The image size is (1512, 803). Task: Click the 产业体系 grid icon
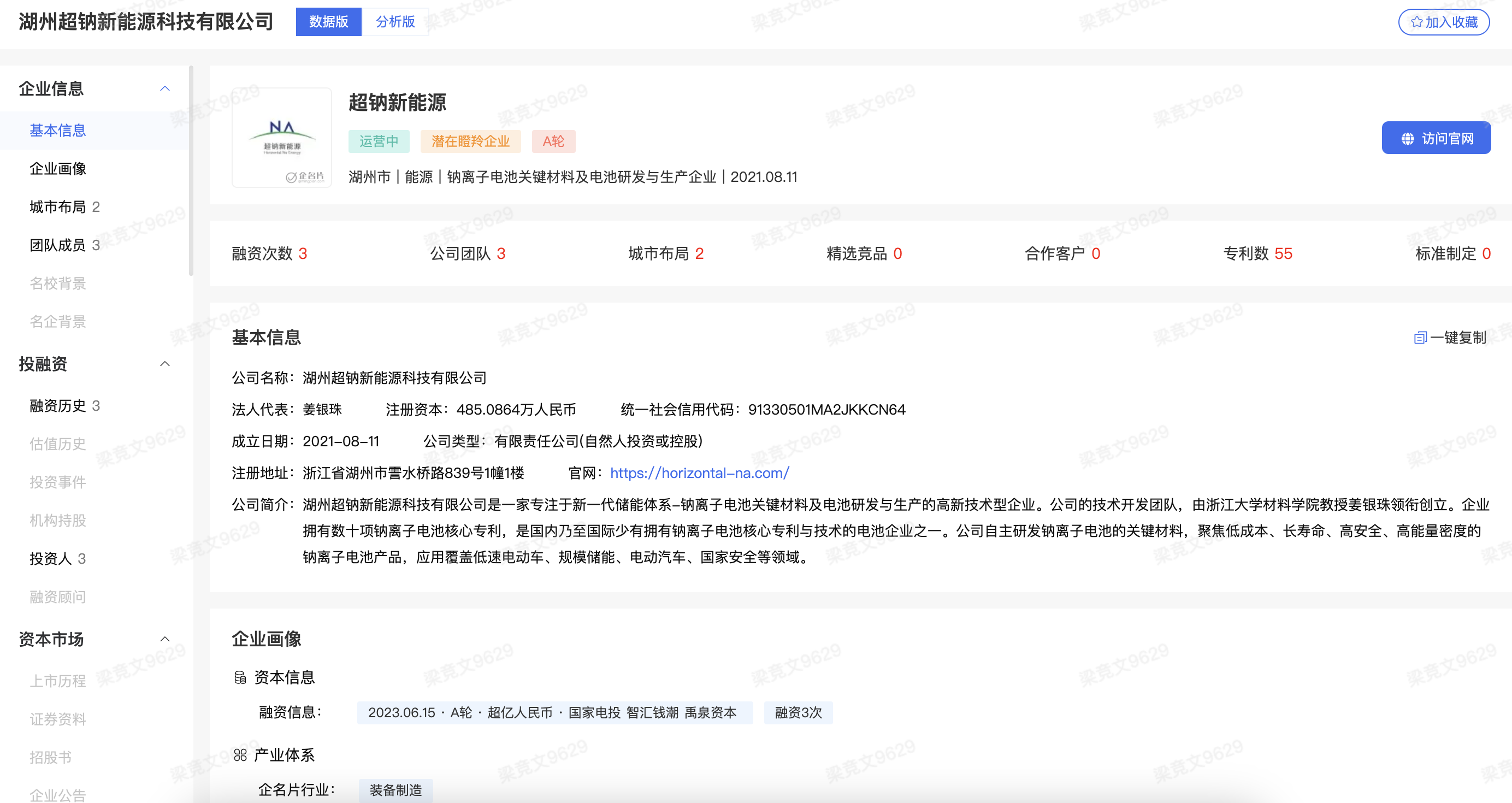(x=240, y=755)
